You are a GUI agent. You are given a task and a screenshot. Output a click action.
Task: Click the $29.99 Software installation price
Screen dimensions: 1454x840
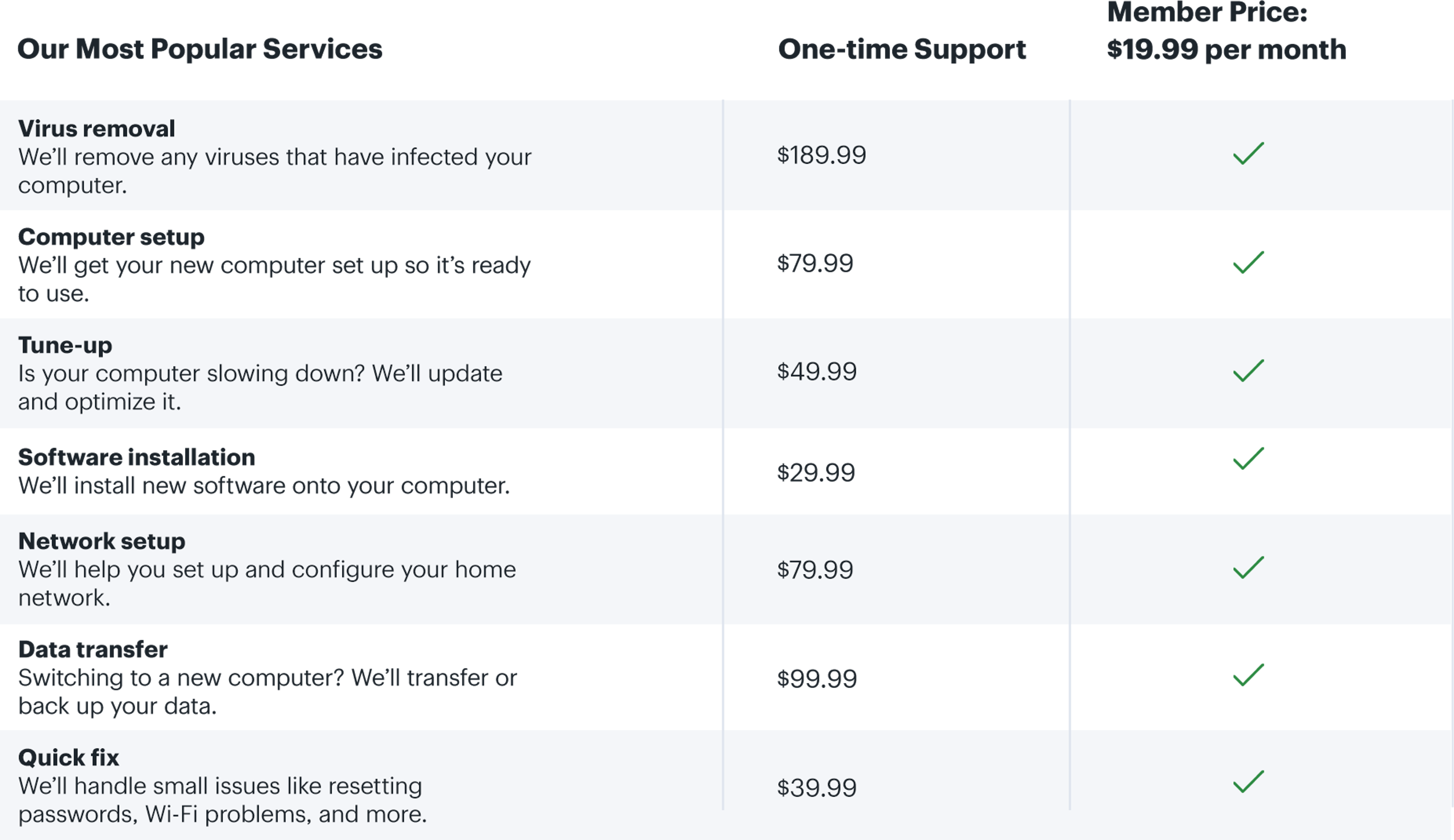coord(815,473)
